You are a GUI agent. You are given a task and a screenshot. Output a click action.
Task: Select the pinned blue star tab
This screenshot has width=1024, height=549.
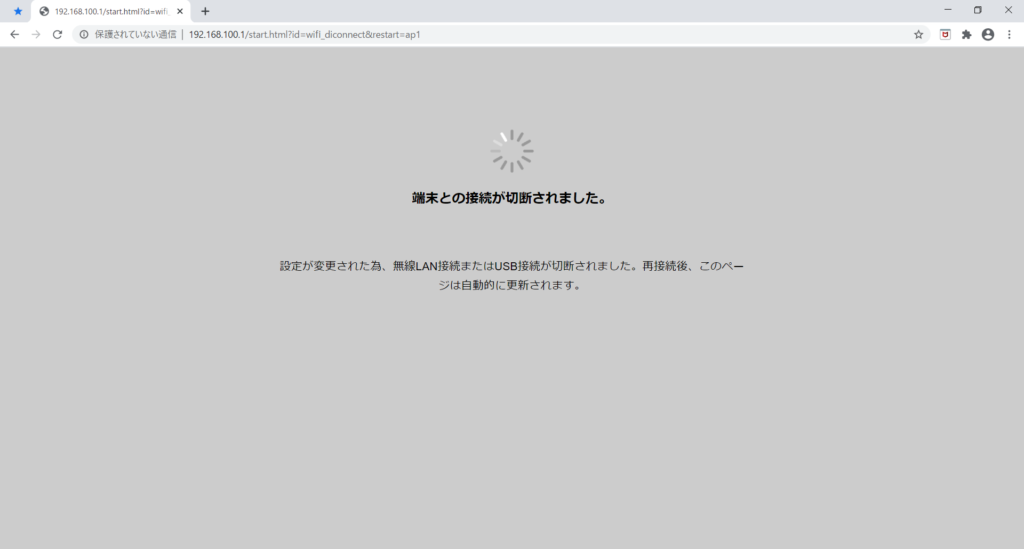point(18,11)
